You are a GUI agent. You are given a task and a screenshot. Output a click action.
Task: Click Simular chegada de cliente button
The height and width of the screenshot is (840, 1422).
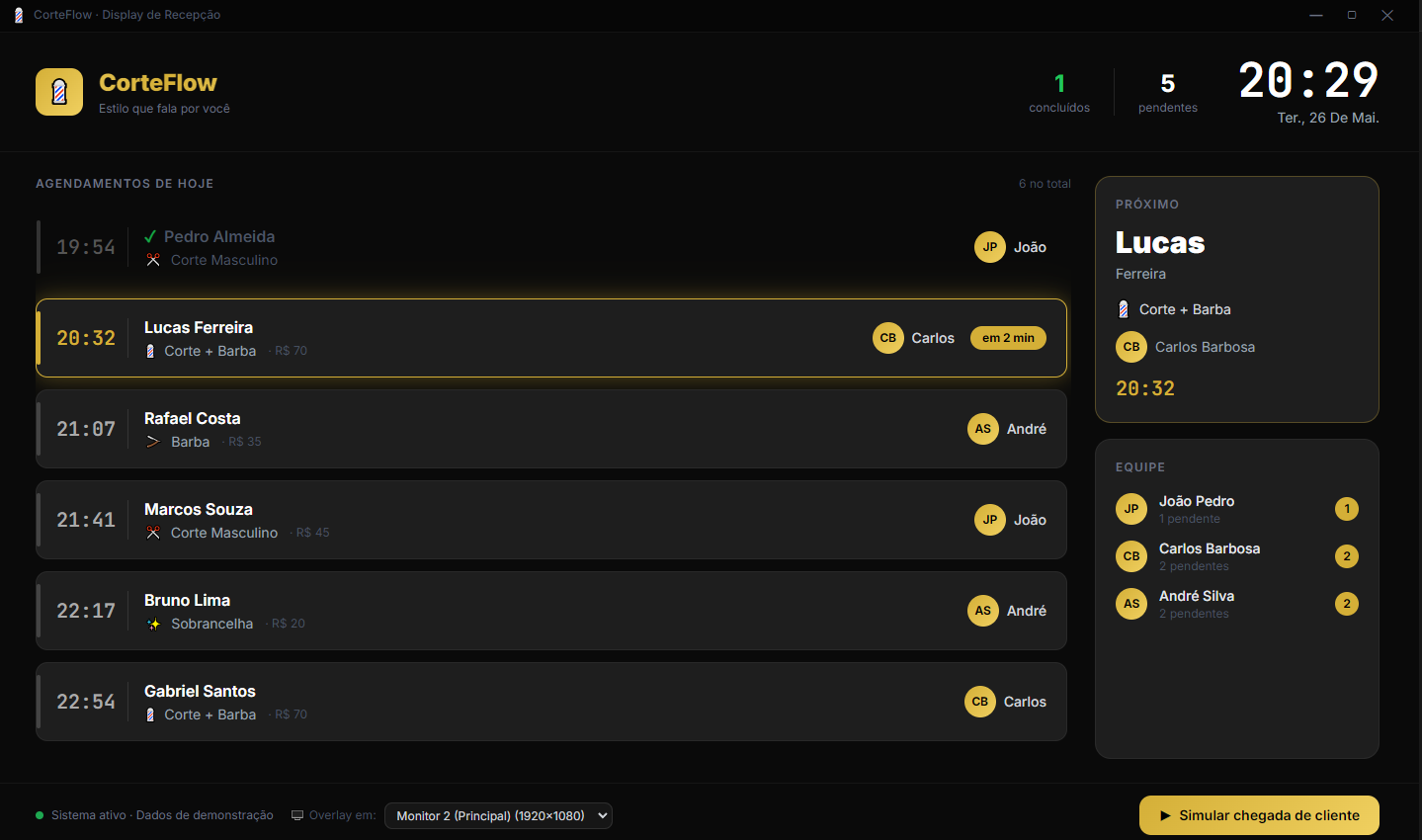pos(1259,815)
